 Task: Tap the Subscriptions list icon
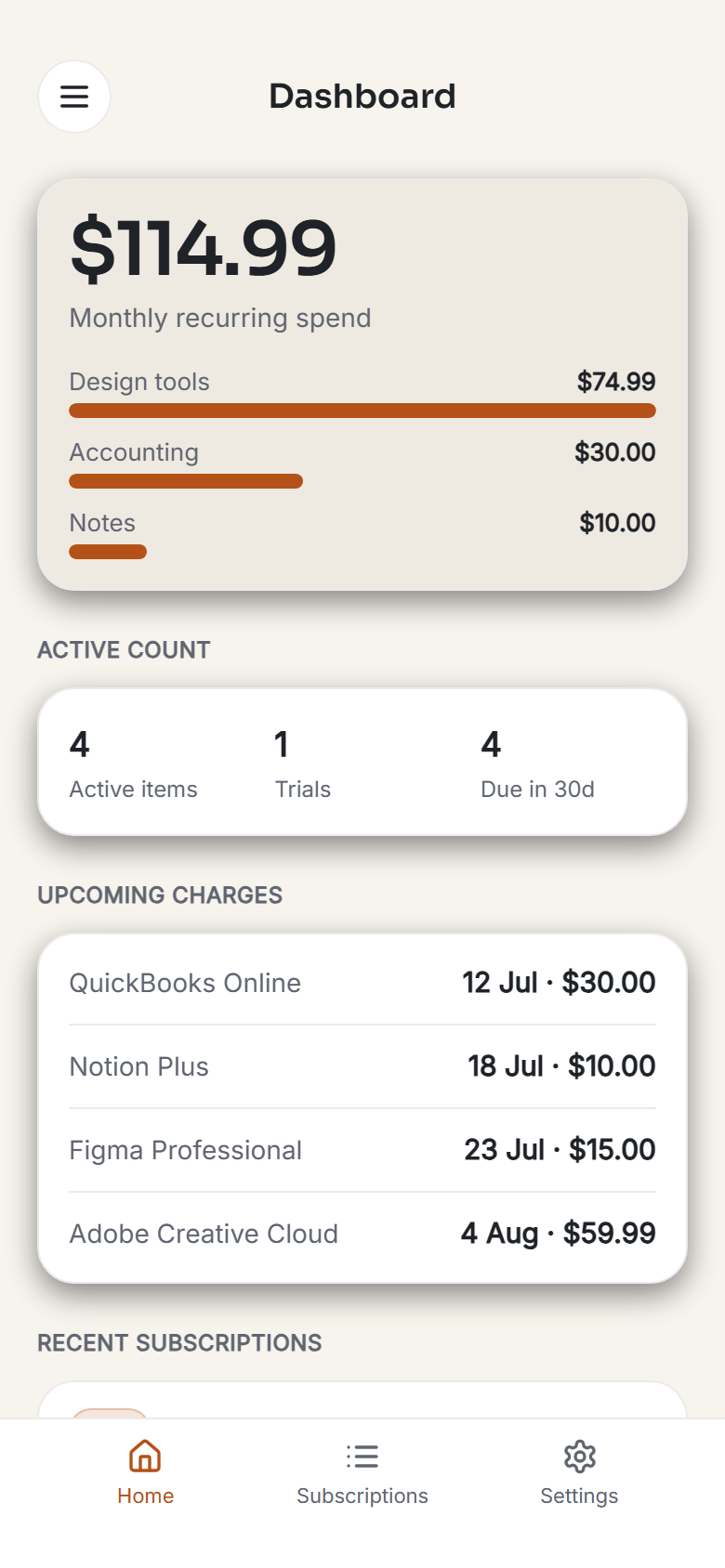click(x=362, y=1456)
